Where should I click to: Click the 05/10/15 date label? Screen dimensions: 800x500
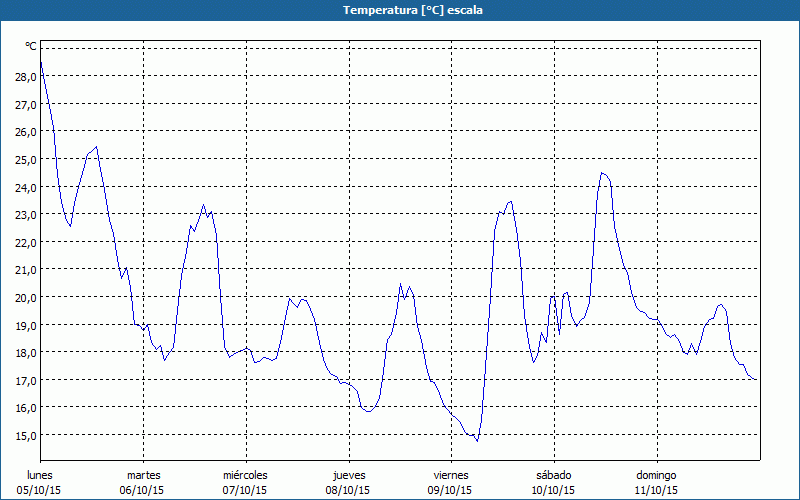coord(40,490)
